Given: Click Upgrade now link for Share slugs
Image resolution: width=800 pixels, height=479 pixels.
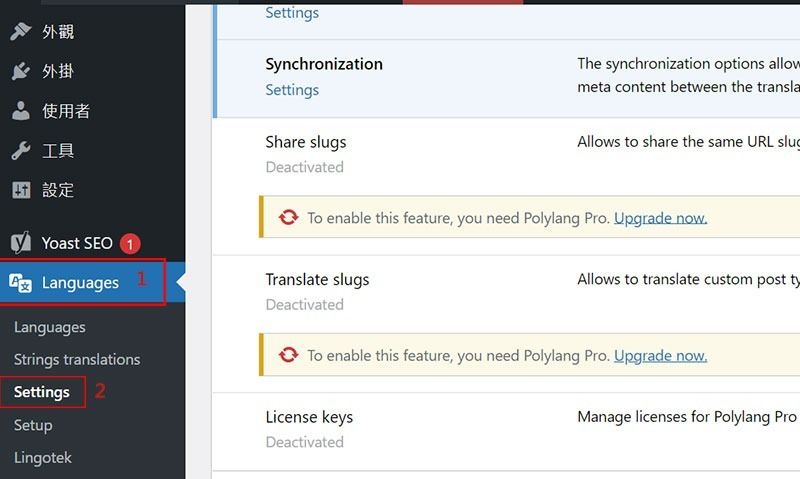Looking at the screenshot, I should pos(660,218).
